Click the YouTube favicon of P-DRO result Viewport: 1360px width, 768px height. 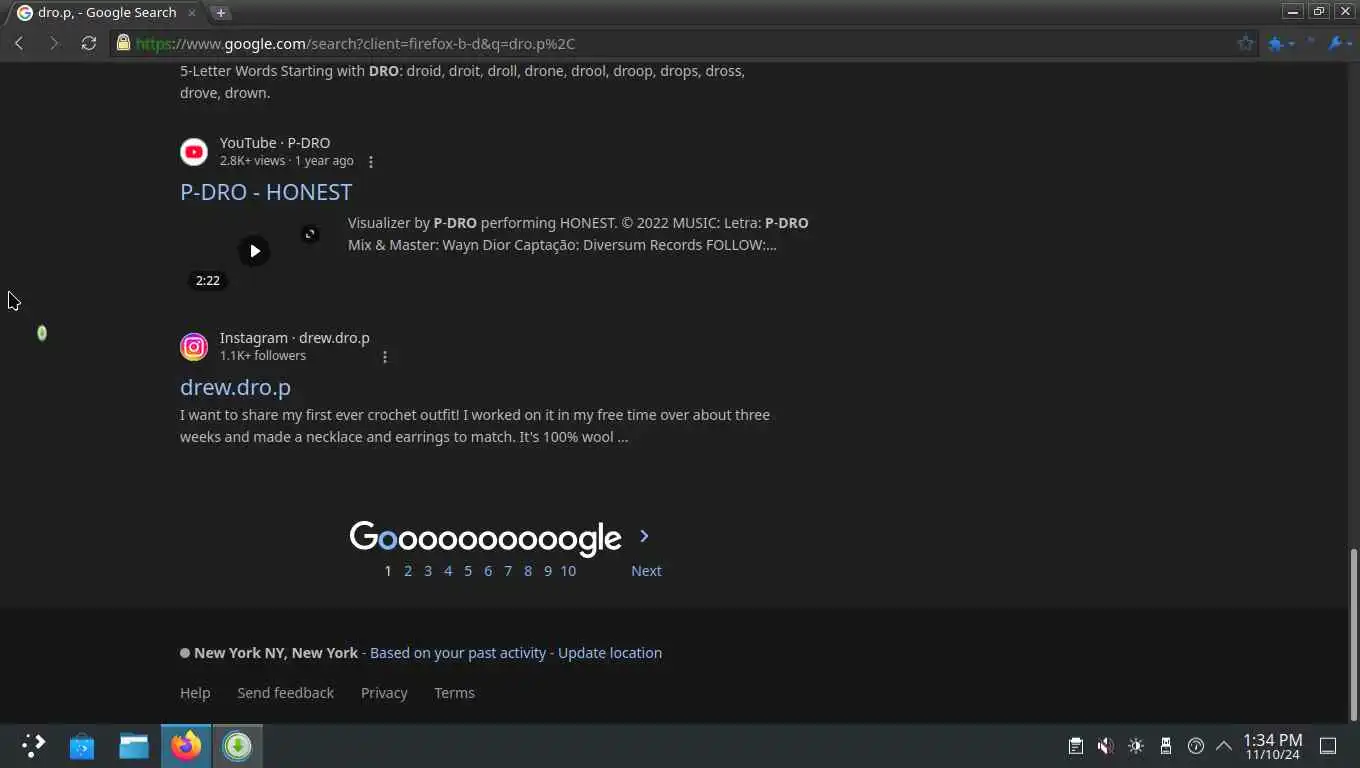coord(194,152)
